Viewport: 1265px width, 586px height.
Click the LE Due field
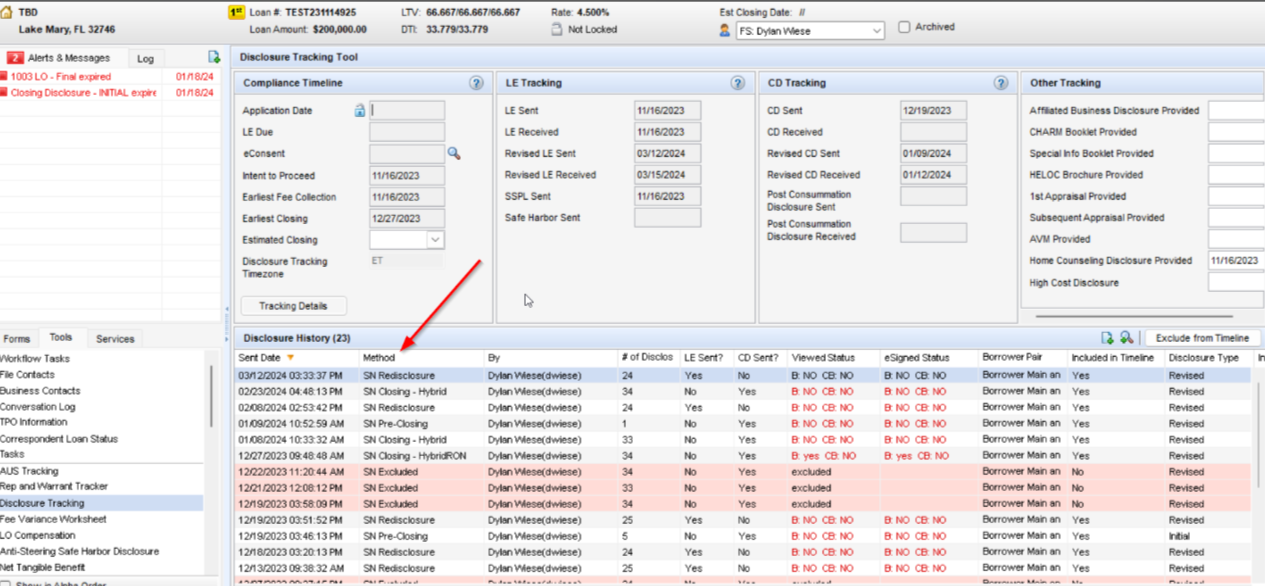[407, 132]
